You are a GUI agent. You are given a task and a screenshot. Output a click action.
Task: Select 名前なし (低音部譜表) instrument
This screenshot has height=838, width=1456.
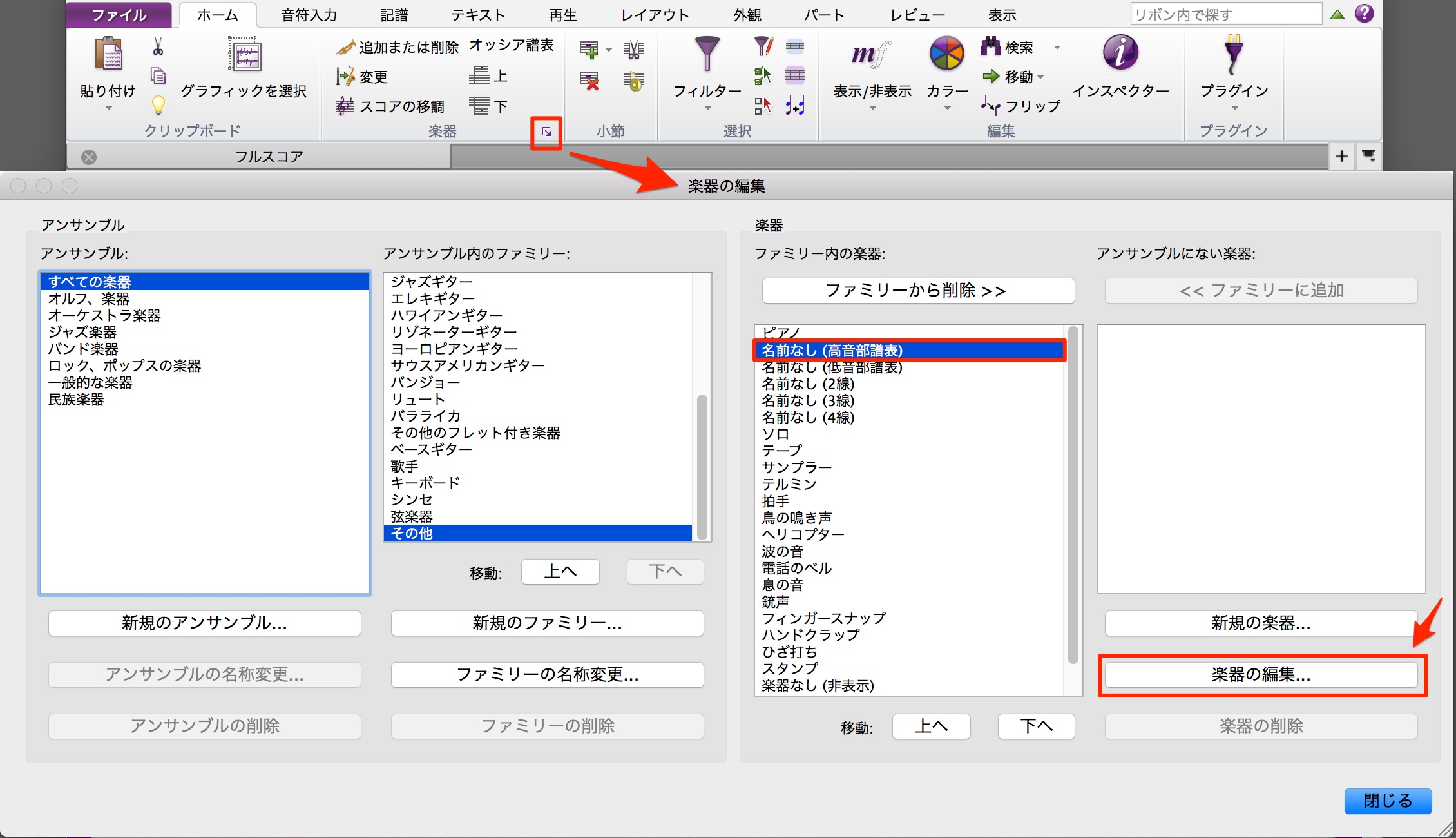click(x=910, y=367)
